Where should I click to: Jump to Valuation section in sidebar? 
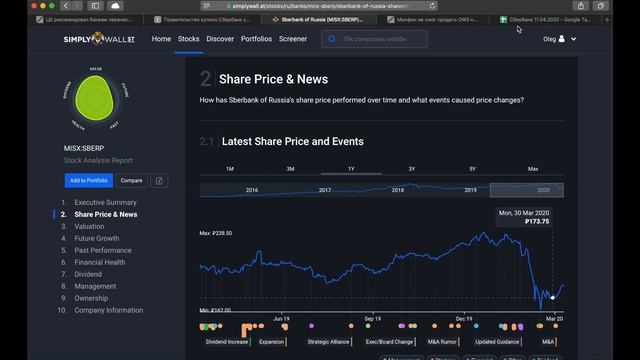pos(89,227)
